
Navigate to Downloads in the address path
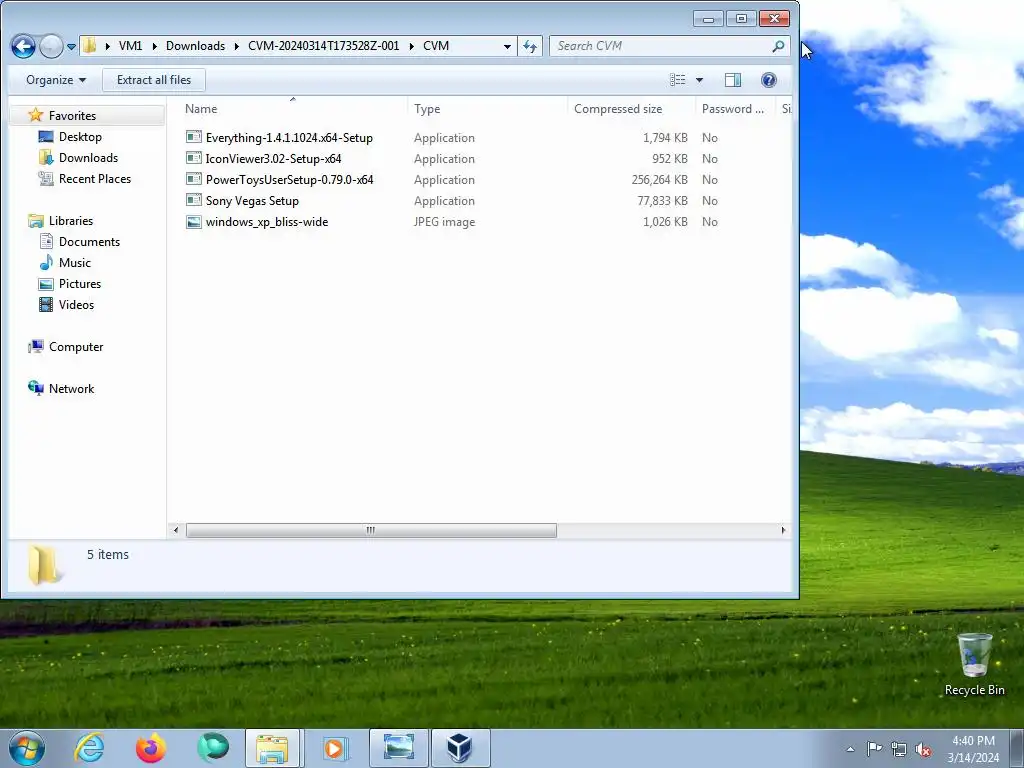(195, 46)
